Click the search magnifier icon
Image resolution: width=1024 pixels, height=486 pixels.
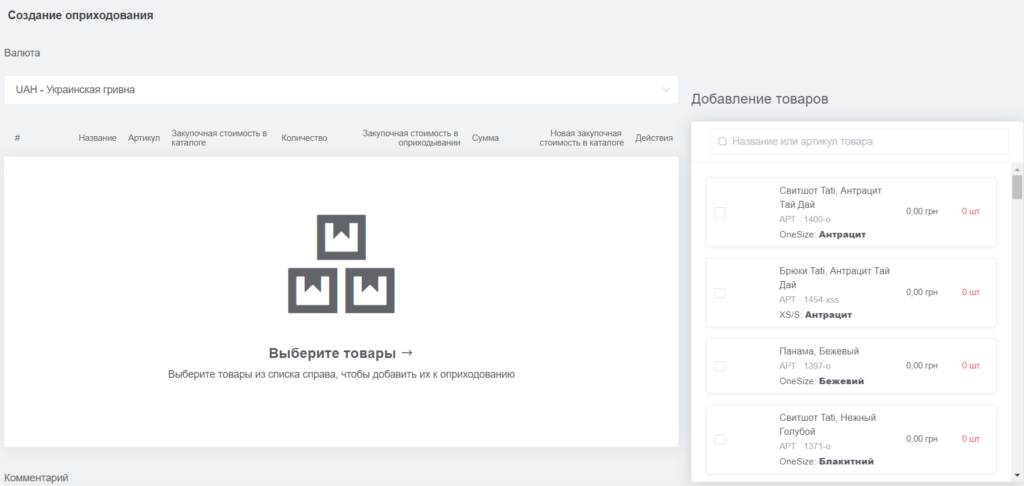pyautogui.click(x=722, y=141)
